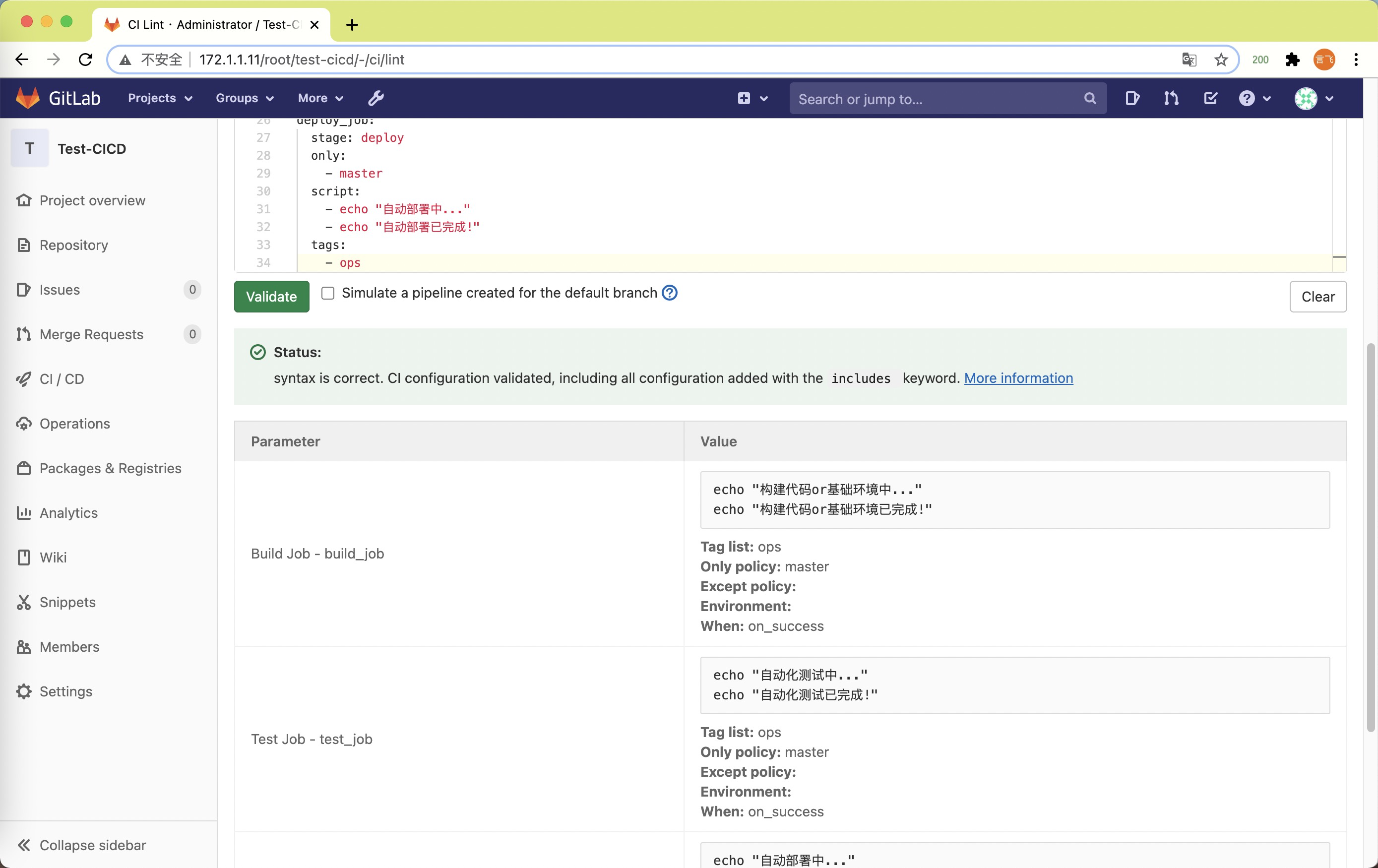Open the Issues section in the sidebar
The height and width of the screenshot is (868, 1378).
point(109,290)
